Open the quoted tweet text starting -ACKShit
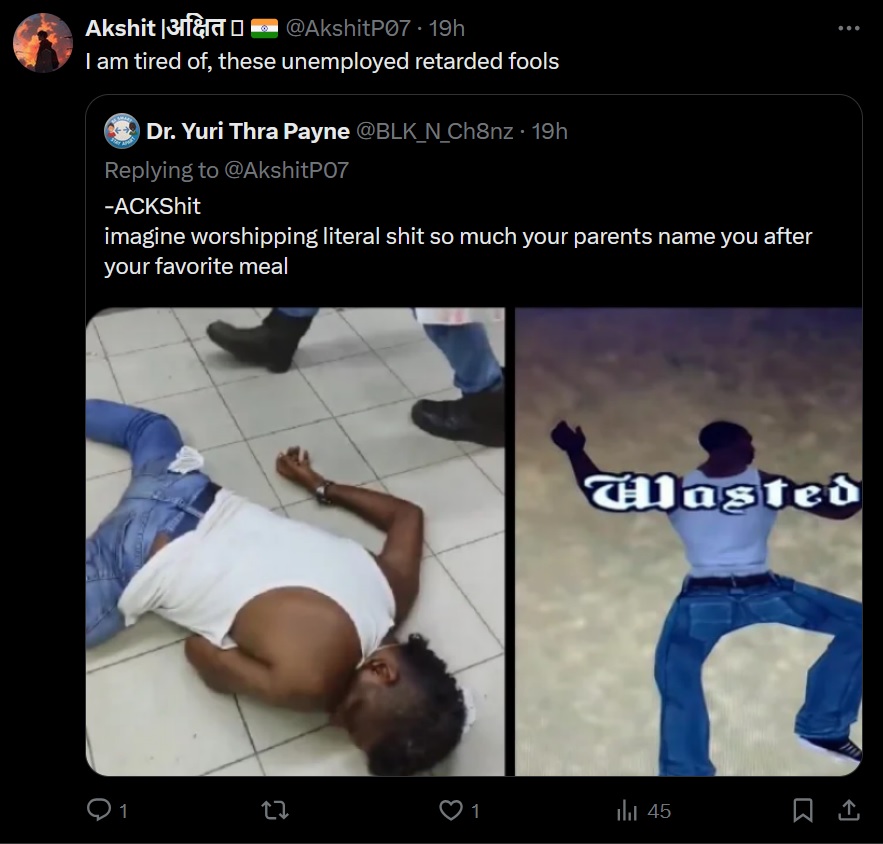This screenshot has height=844, width=883. click(x=458, y=236)
